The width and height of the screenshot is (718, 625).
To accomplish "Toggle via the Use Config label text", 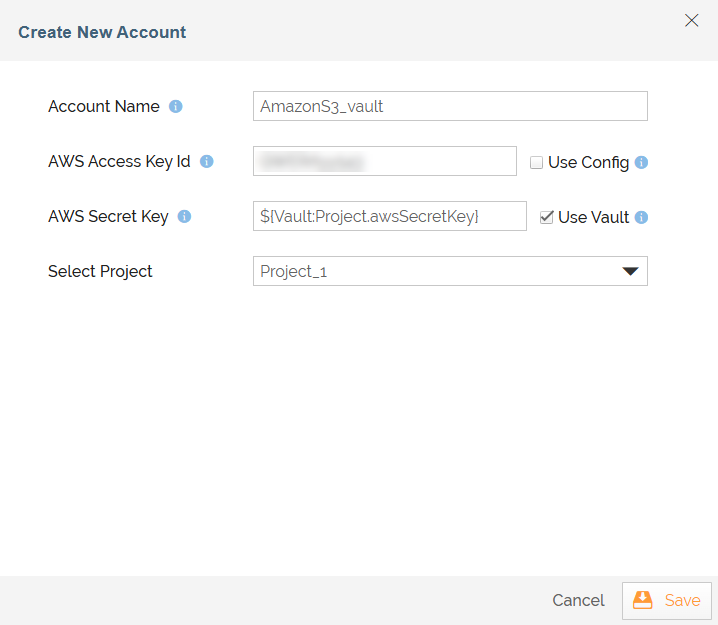I will pyautogui.click(x=588, y=163).
